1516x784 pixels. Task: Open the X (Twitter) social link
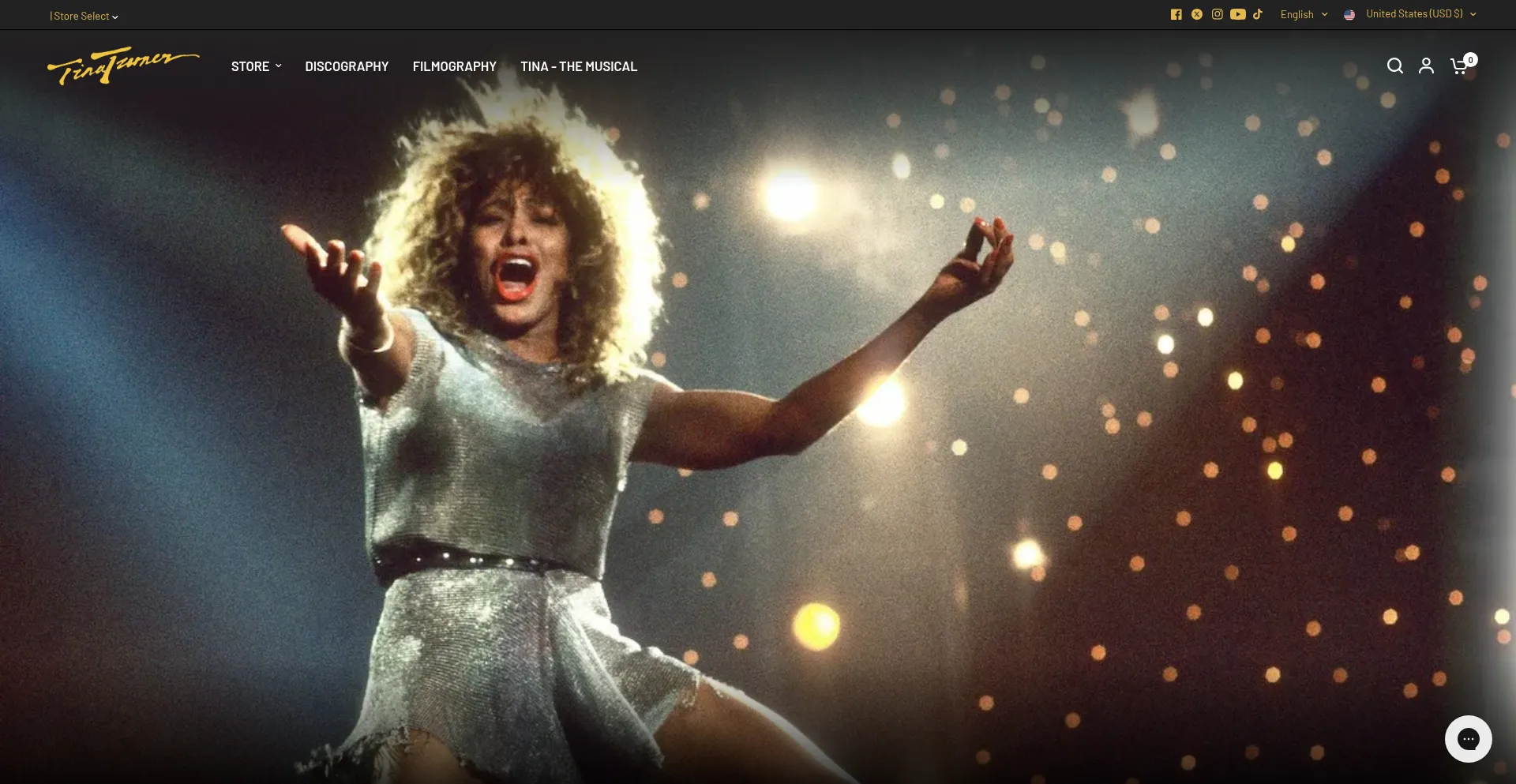pyautogui.click(x=1196, y=14)
